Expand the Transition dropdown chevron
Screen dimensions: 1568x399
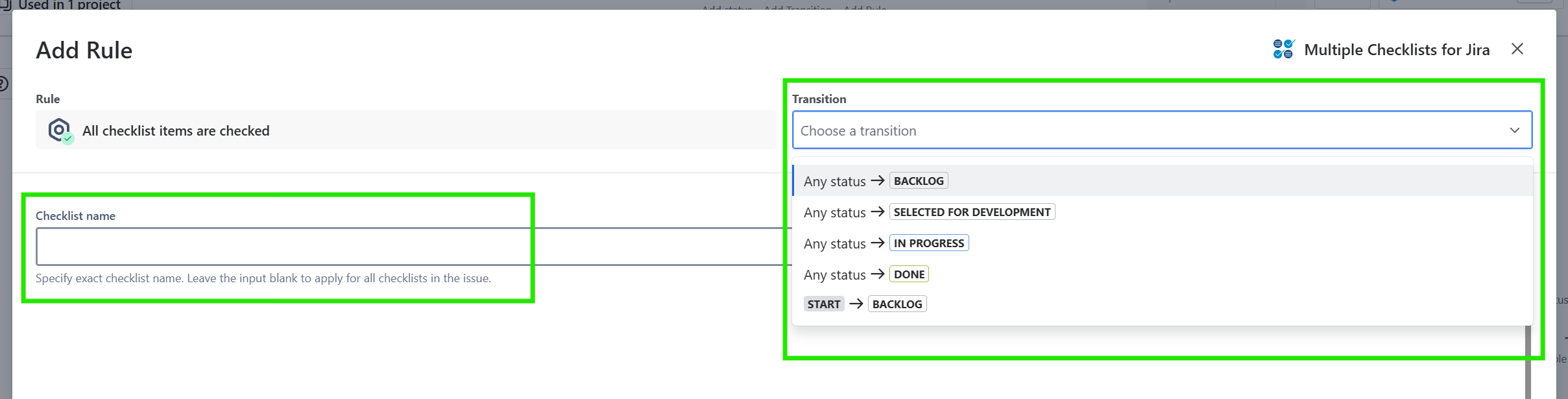(x=1514, y=130)
